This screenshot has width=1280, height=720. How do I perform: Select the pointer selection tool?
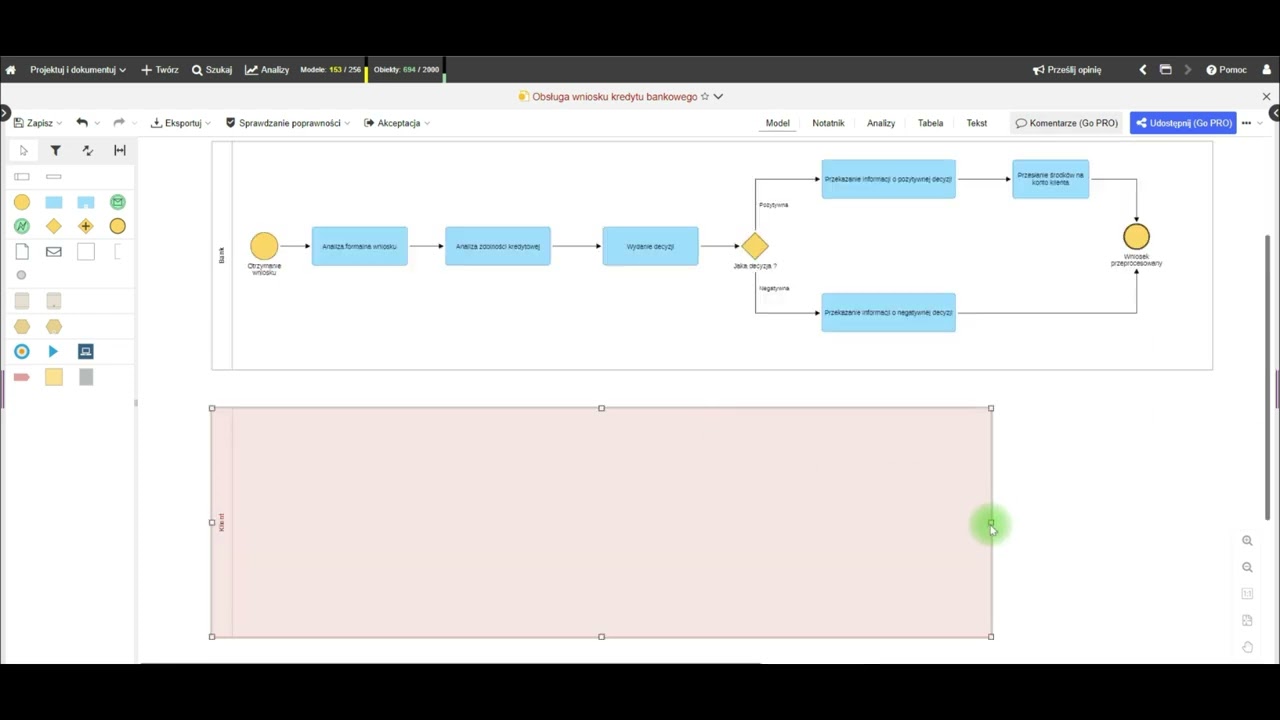click(23, 151)
